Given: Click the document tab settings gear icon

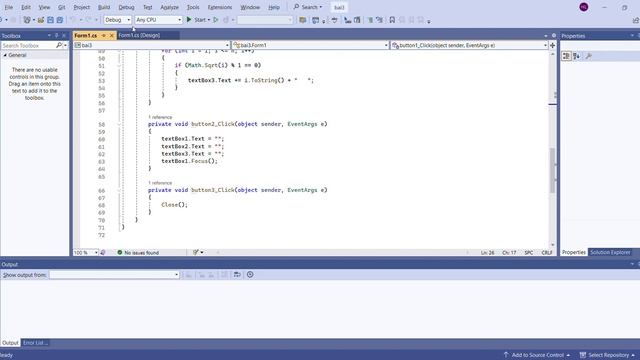Looking at the screenshot, I should [x=554, y=36].
